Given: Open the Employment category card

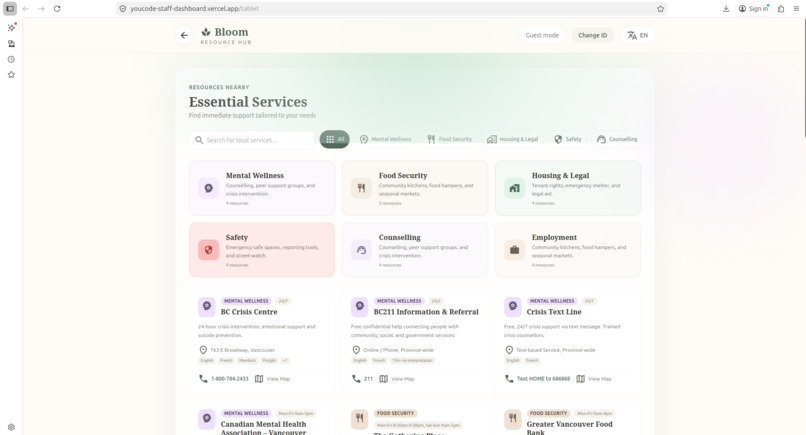Looking at the screenshot, I should click(567, 250).
